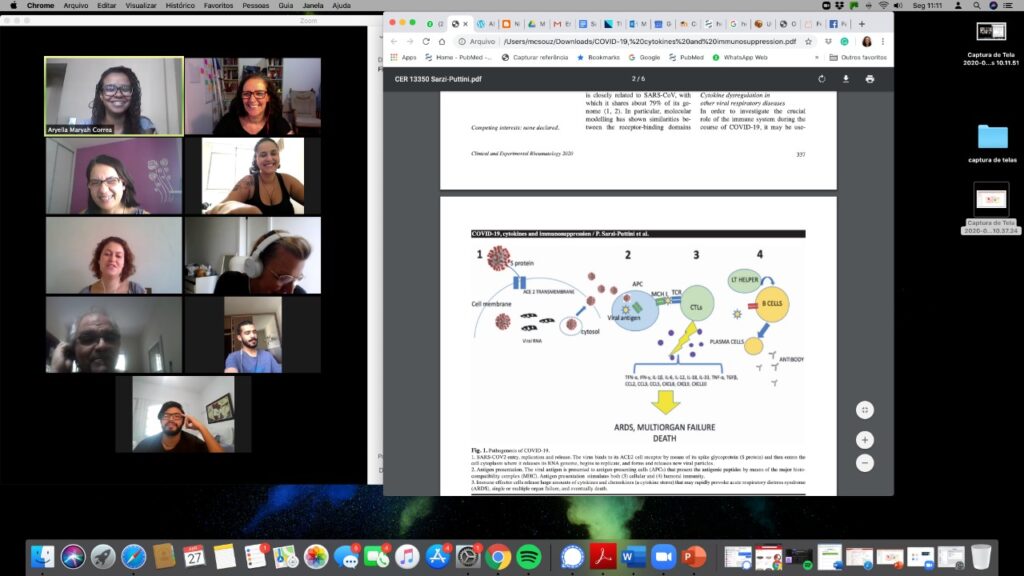Rotate the PDF document clockwise
Image resolution: width=1024 pixels, height=576 pixels.
[x=822, y=79]
